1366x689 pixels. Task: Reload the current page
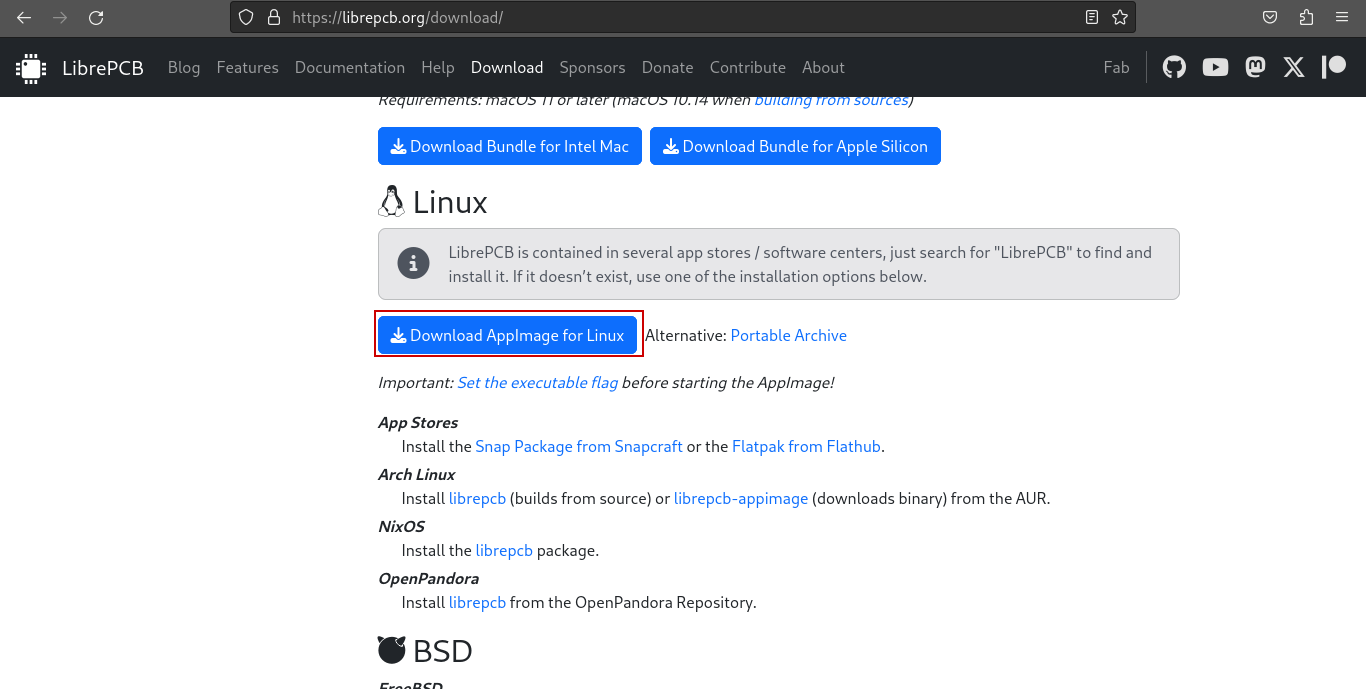pos(95,16)
